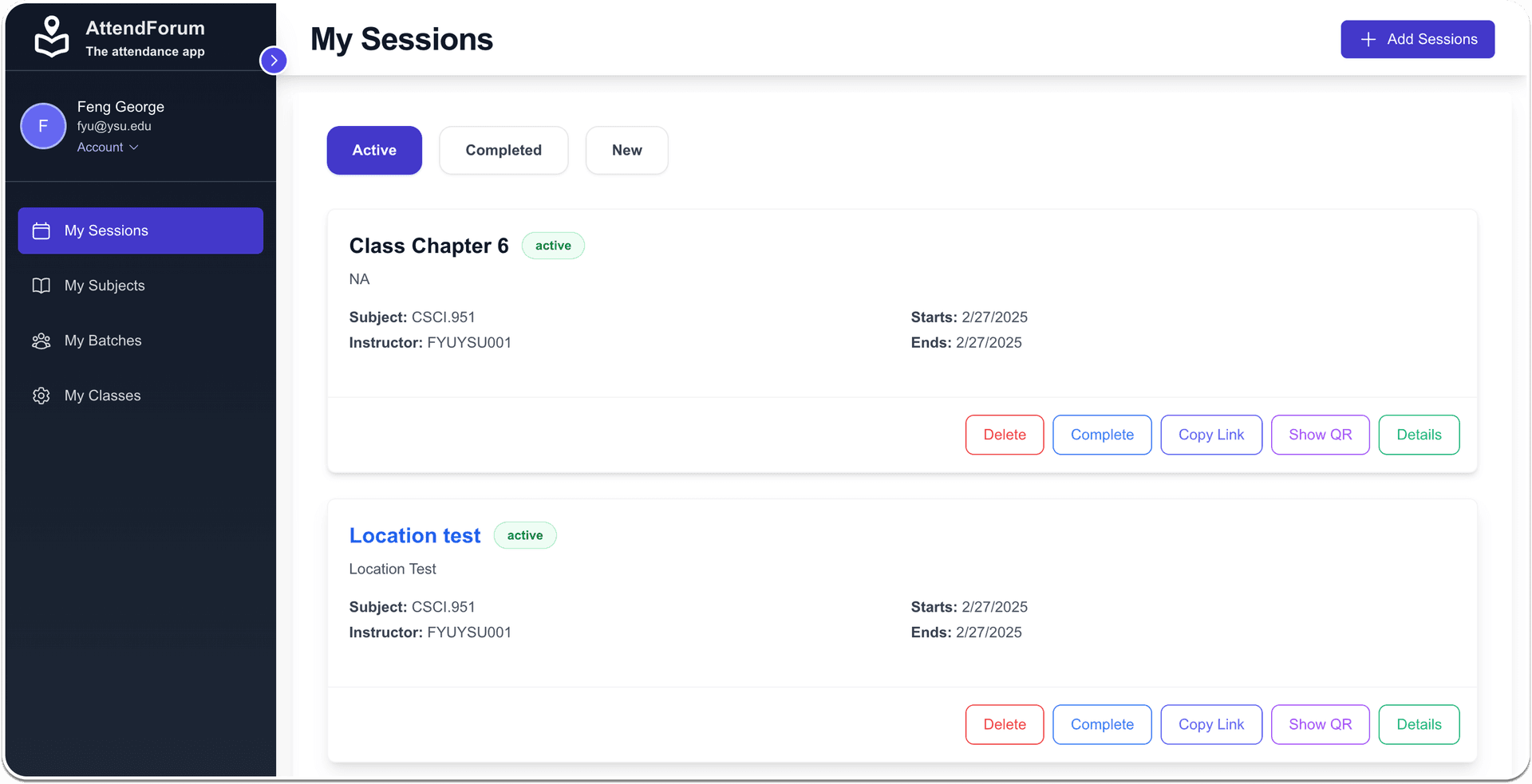Switch to the Completed tab
Screen dimensions: 1532x784
503,150
